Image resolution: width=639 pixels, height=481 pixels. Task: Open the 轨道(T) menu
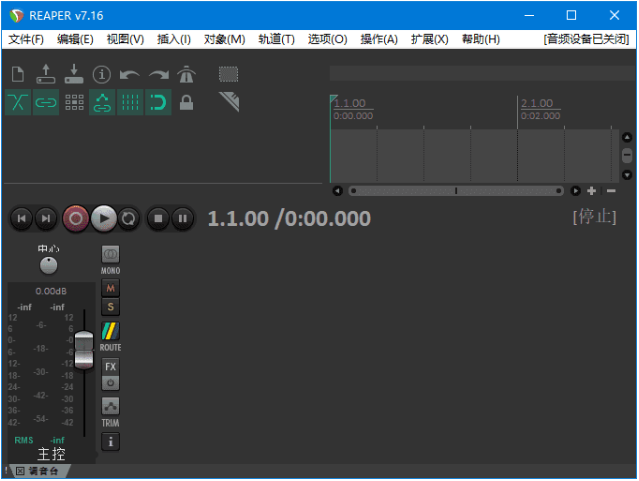(276, 39)
